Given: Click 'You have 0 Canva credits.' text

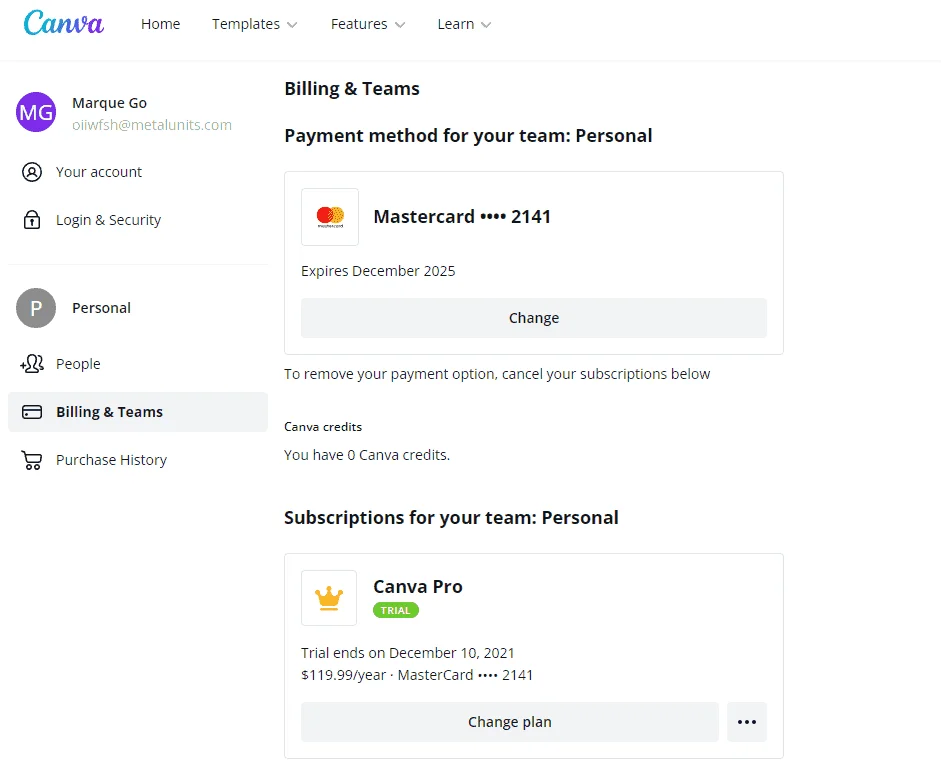Looking at the screenshot, I should (x=367, y=455).
